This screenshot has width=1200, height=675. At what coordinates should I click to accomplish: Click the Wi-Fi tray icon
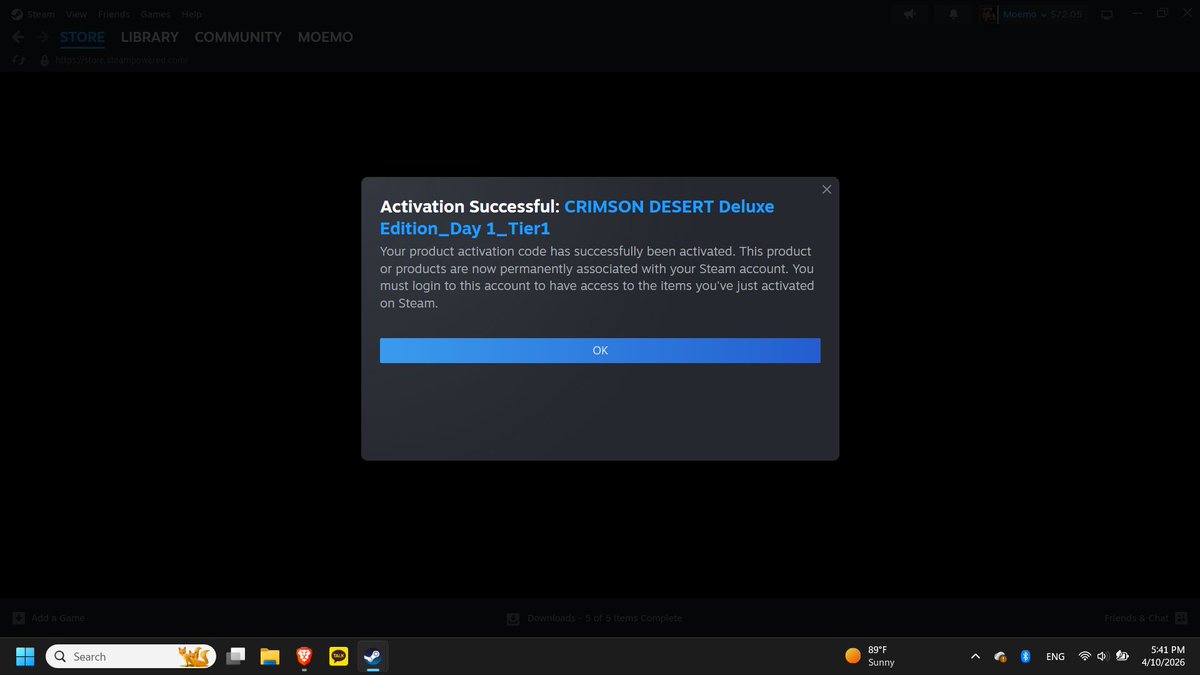click(1084, 656)
